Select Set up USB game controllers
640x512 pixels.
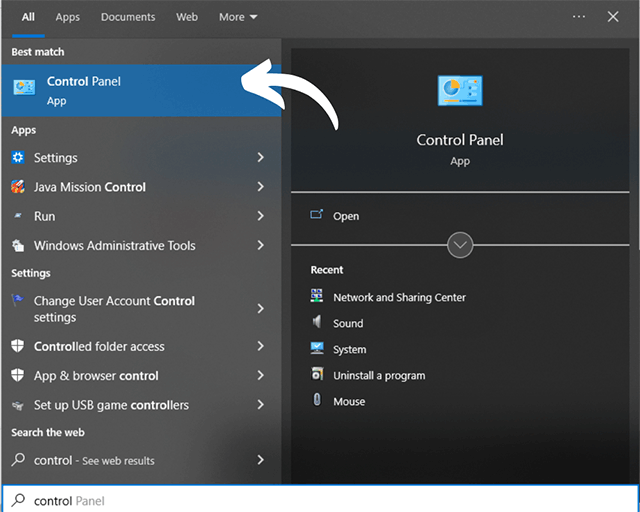click(141, 405)
